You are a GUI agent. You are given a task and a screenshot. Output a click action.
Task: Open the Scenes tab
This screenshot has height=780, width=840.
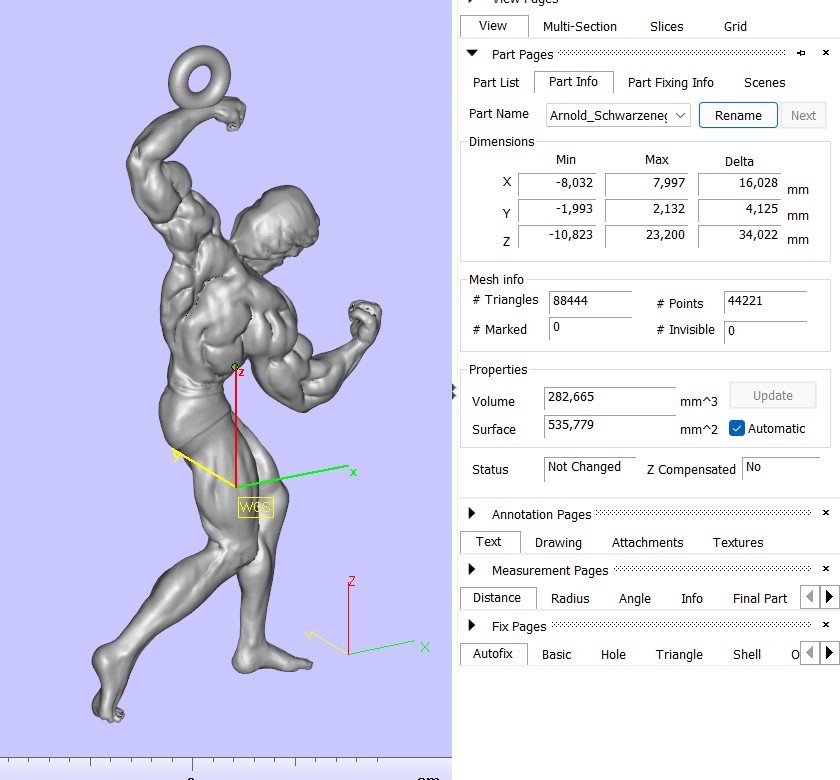coord(764,82)
